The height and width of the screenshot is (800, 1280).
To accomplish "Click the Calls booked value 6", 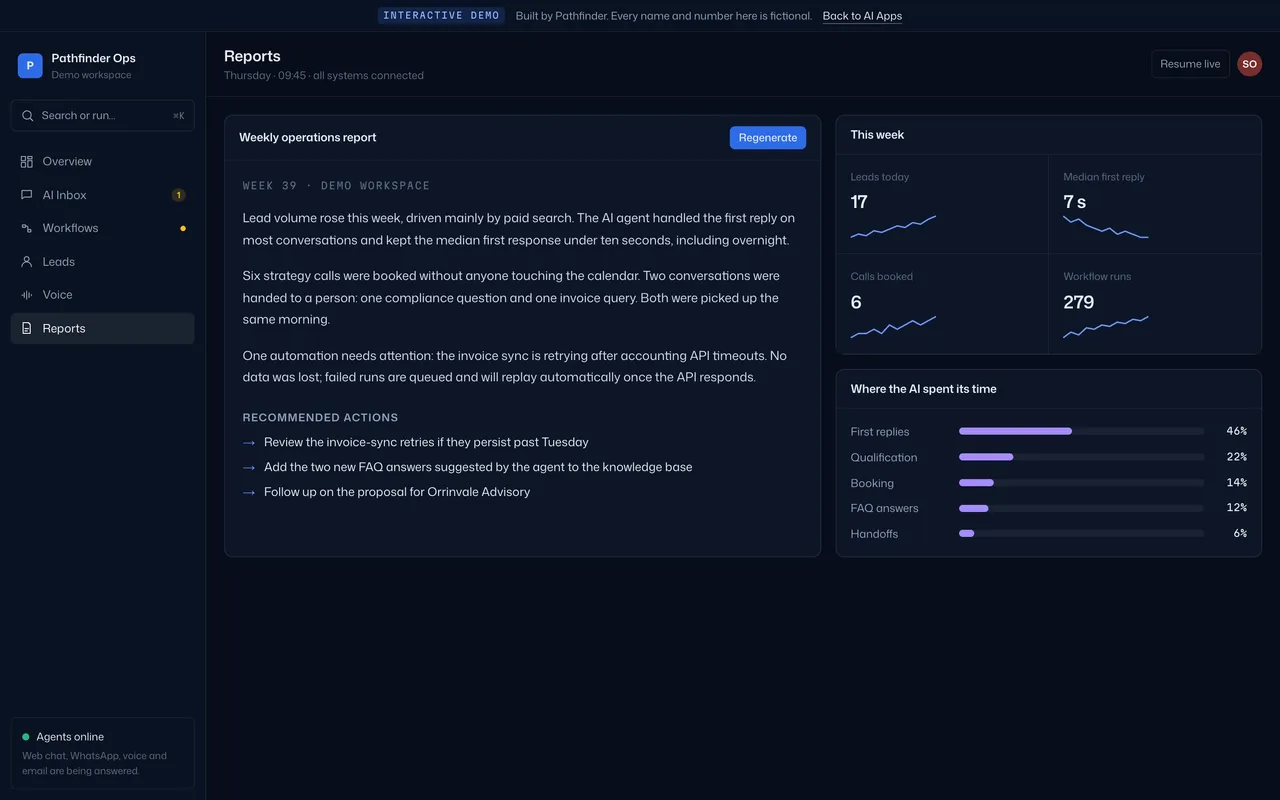I will 856,302.
